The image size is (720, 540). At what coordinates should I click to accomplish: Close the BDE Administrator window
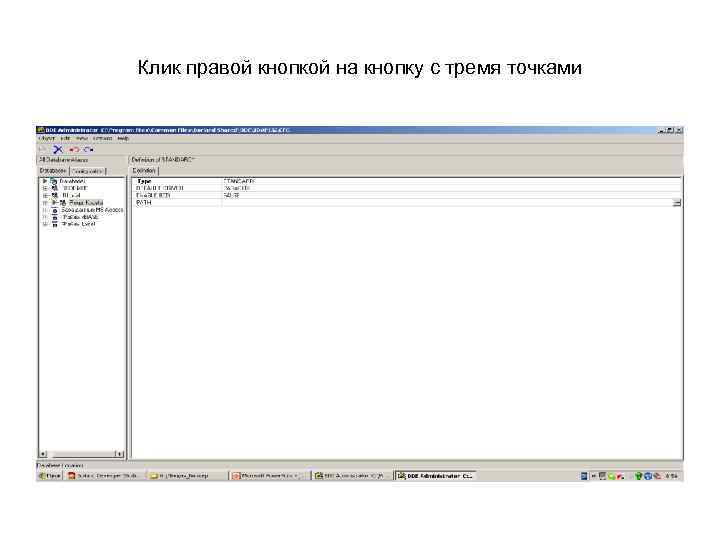click(x=679, y=130)
